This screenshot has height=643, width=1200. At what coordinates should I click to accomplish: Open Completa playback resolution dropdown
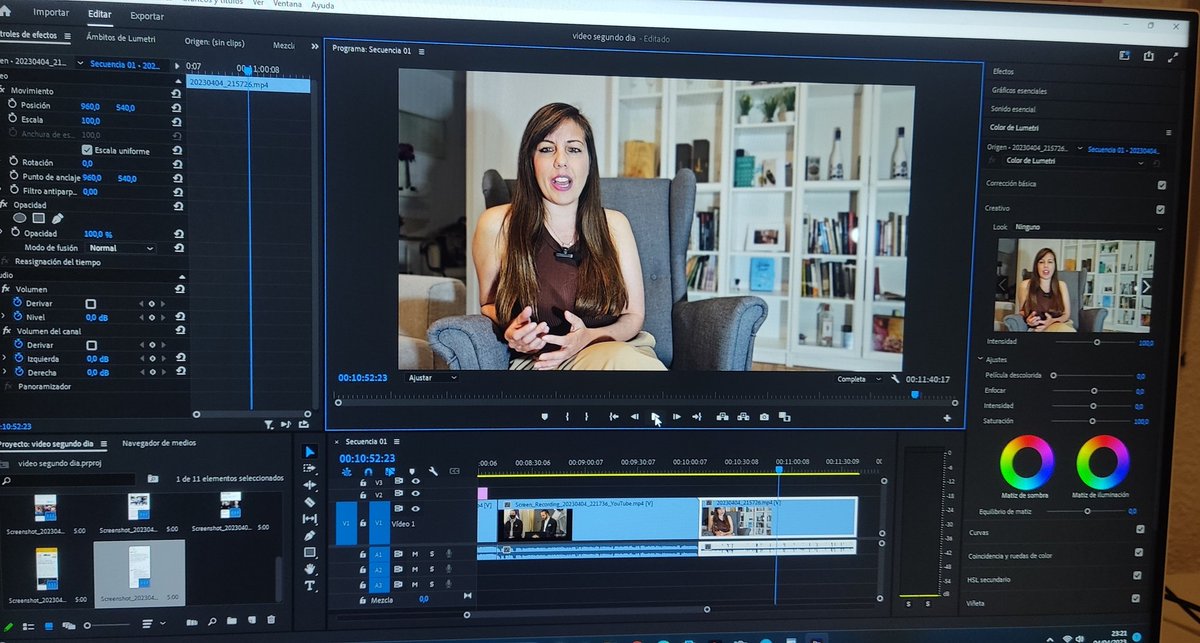coord(859,379)
